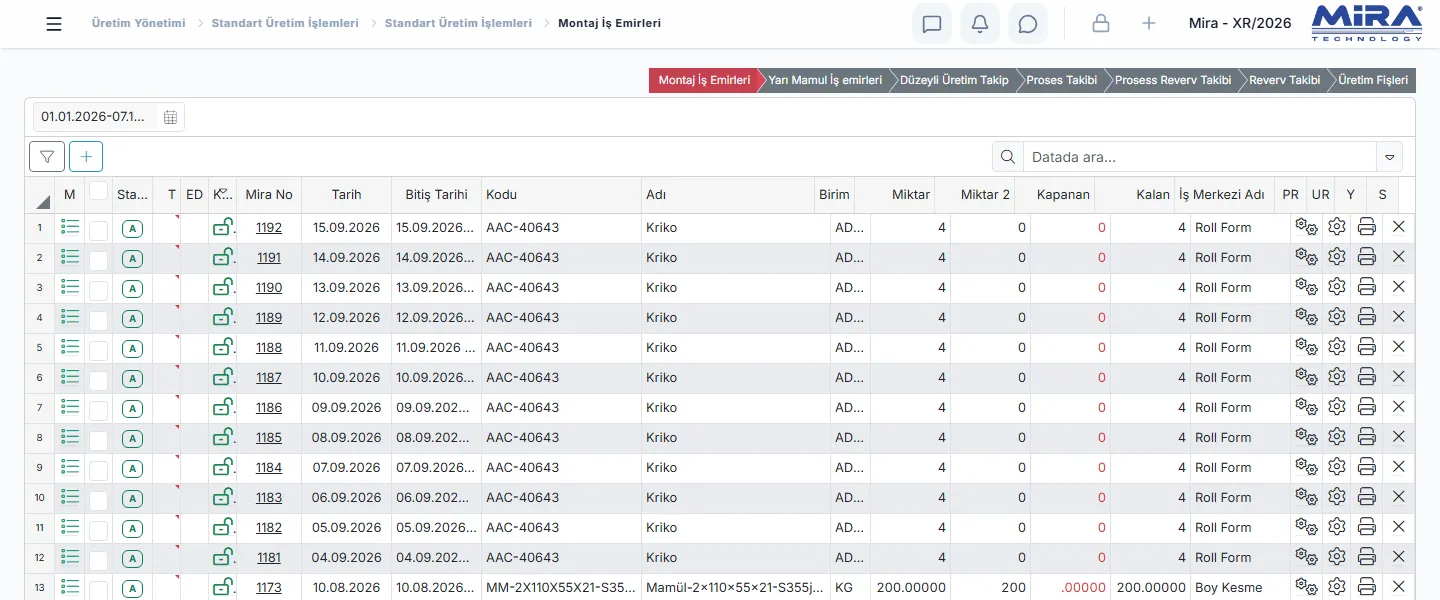Viewport: 1440px width, 600px height.
Task: Navigate to Üretim Yönetimi breadcrumb
Action: pyautogui.click(x=138, y=23)
